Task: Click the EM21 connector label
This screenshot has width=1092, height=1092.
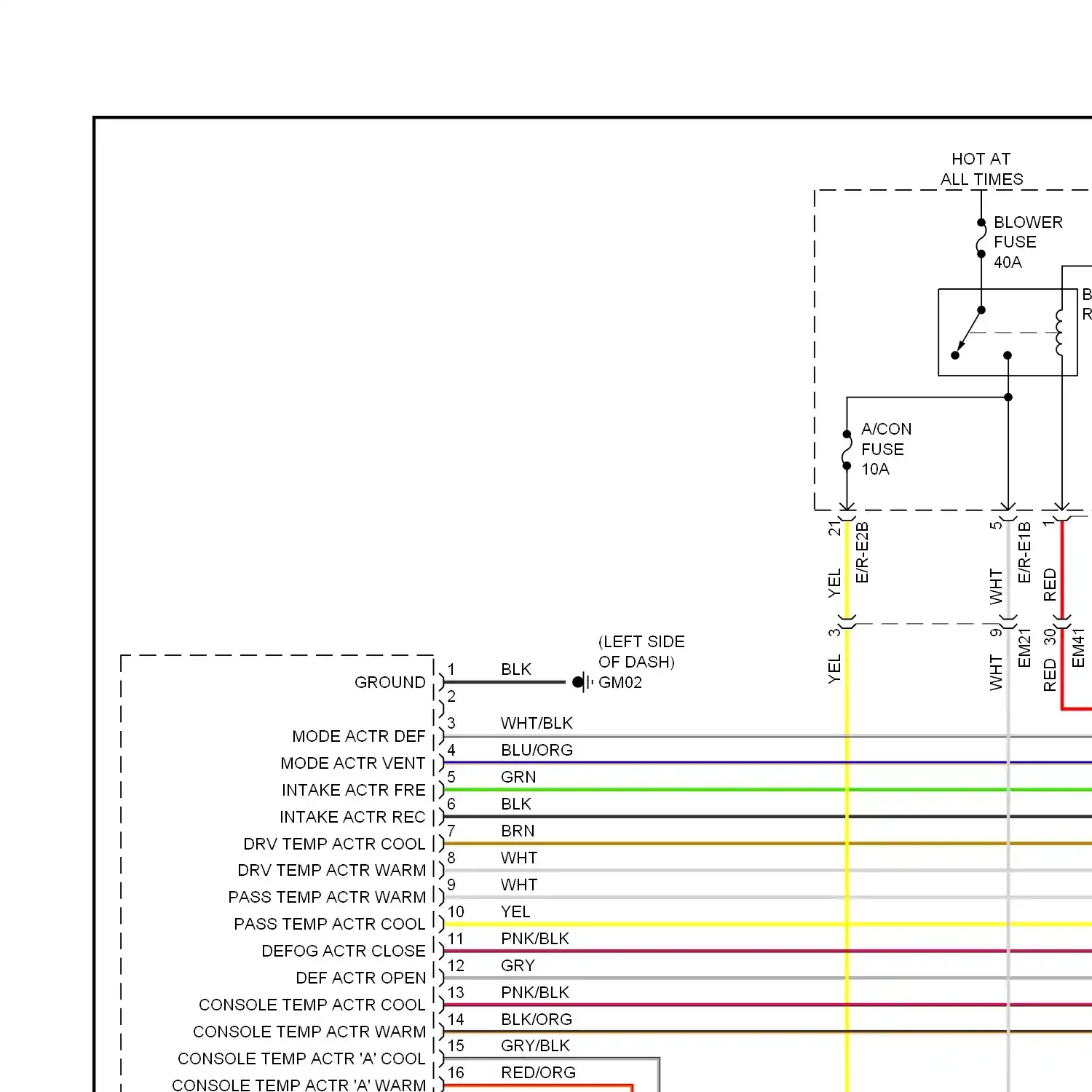Action: tap(1025, 648)
